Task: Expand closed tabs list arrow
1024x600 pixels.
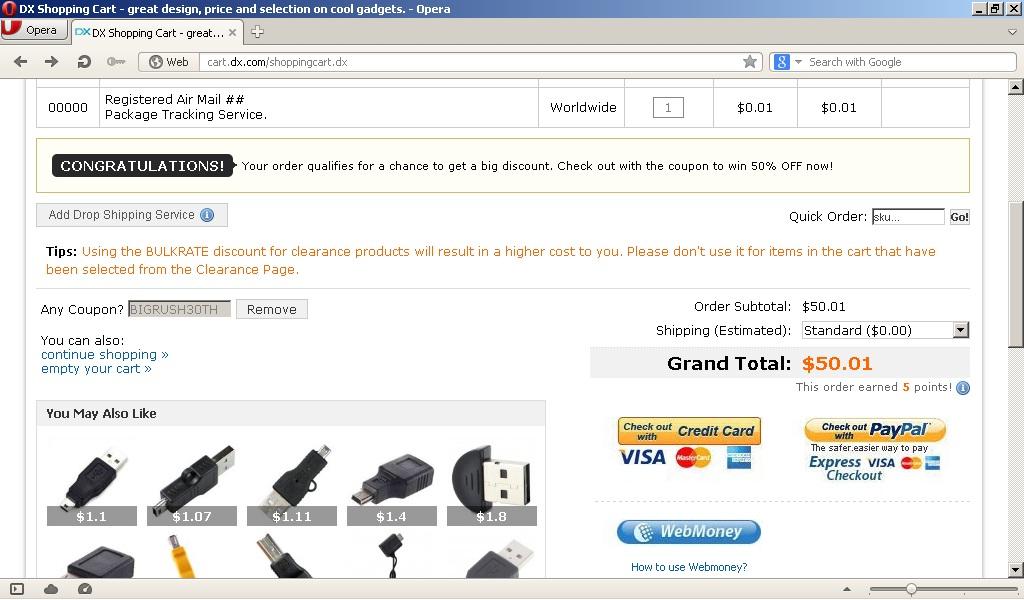Action: click(1012, 31)
